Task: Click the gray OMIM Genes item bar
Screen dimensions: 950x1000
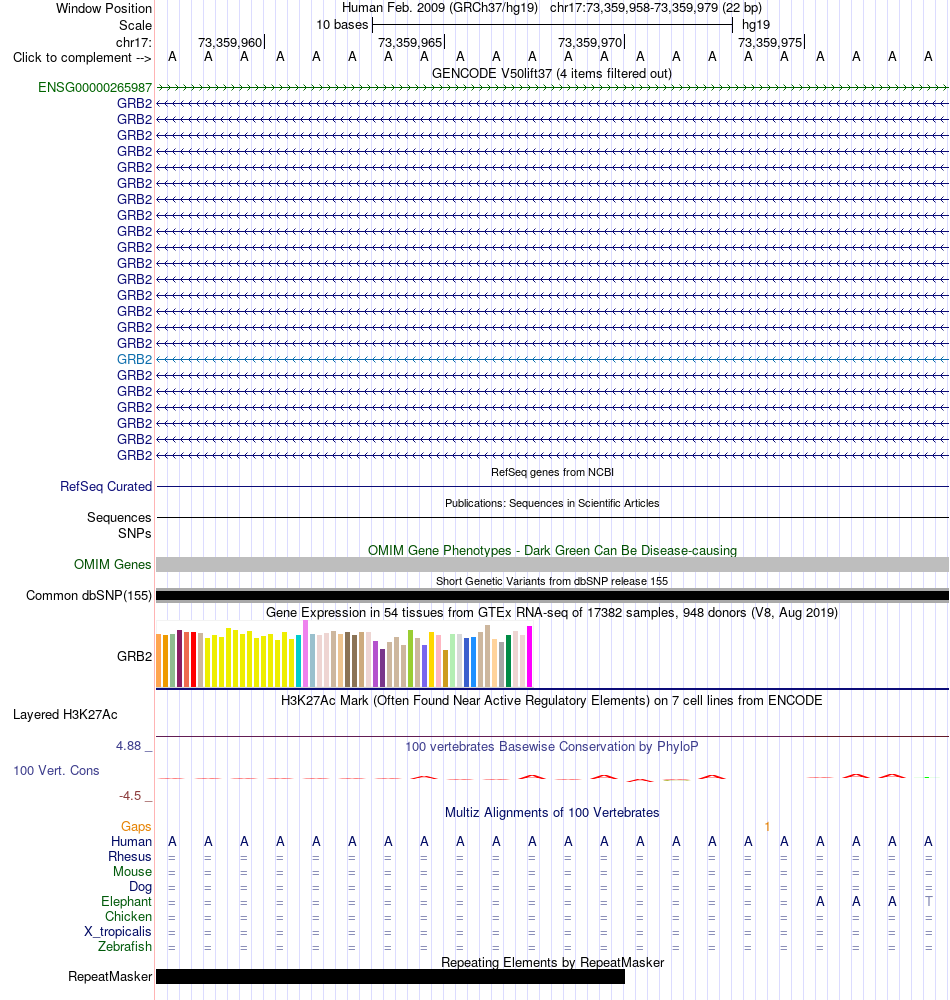Action: point(552,564)
